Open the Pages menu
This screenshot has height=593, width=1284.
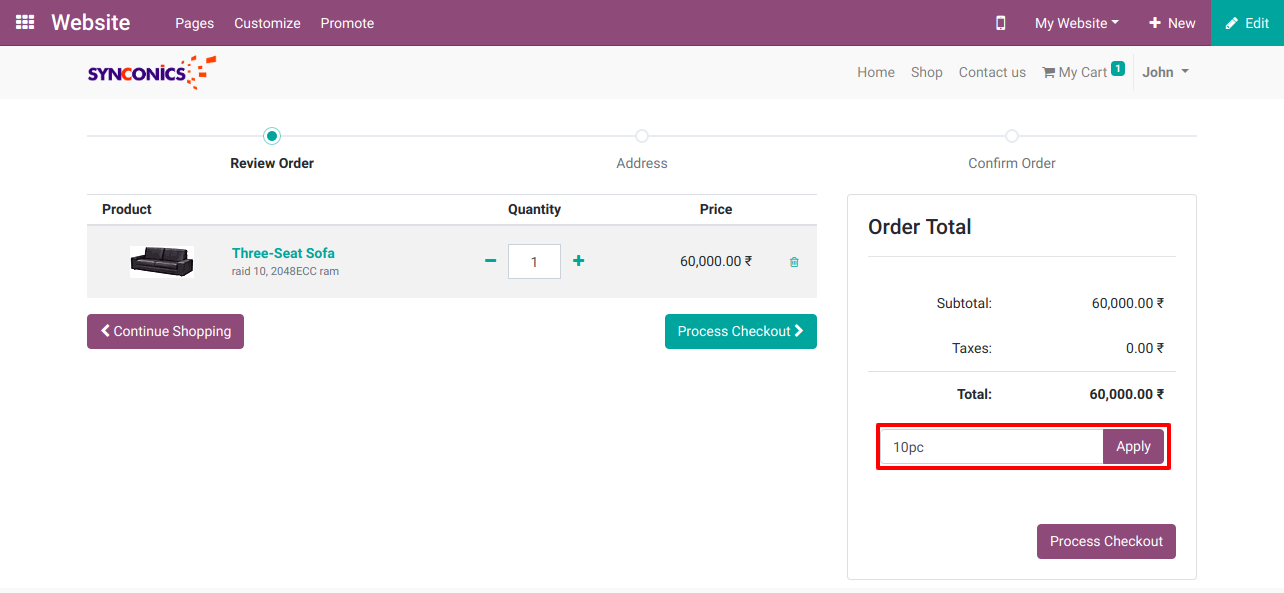pos(194,23)
